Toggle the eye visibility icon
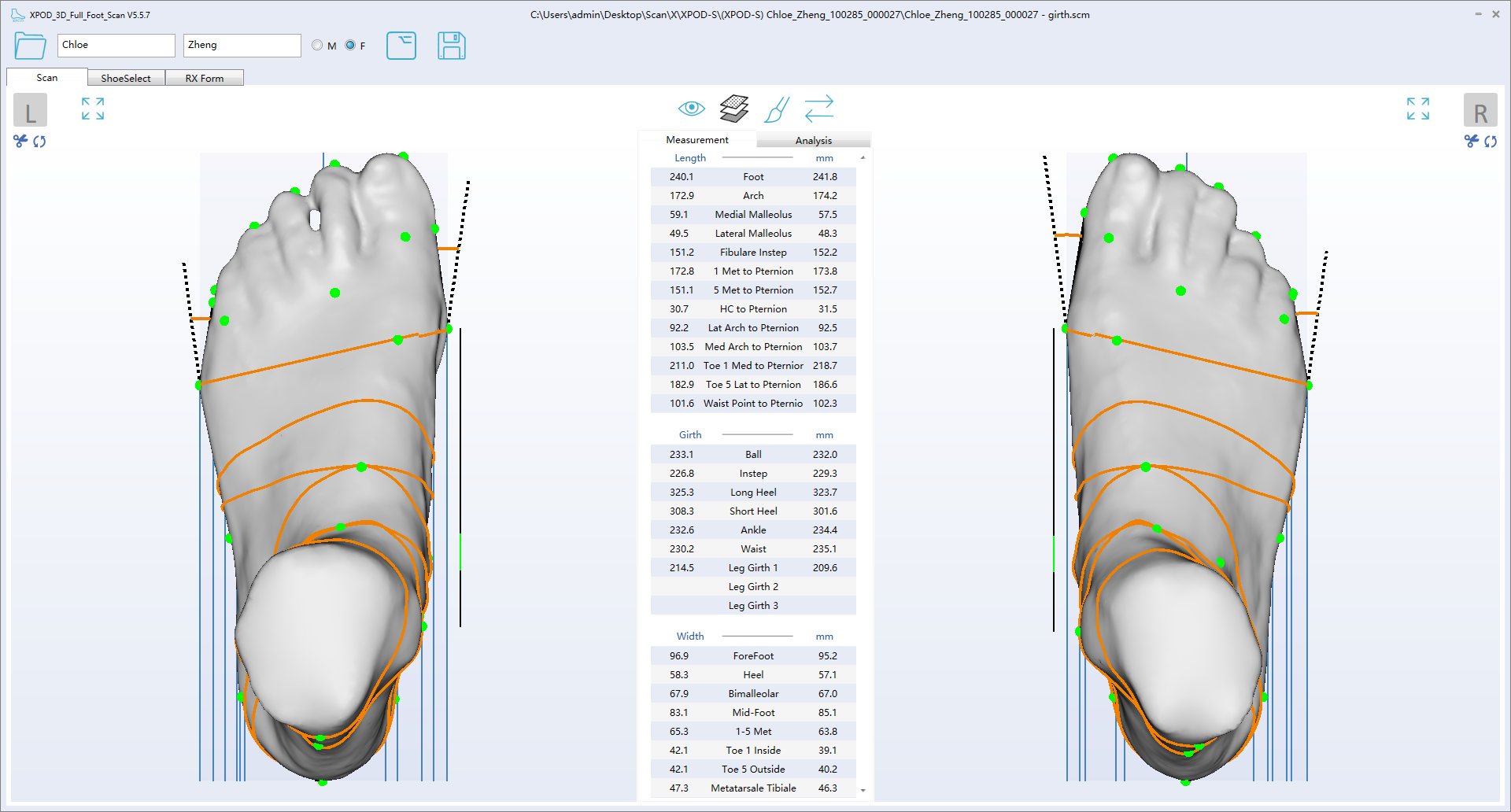 click(691, 108)
